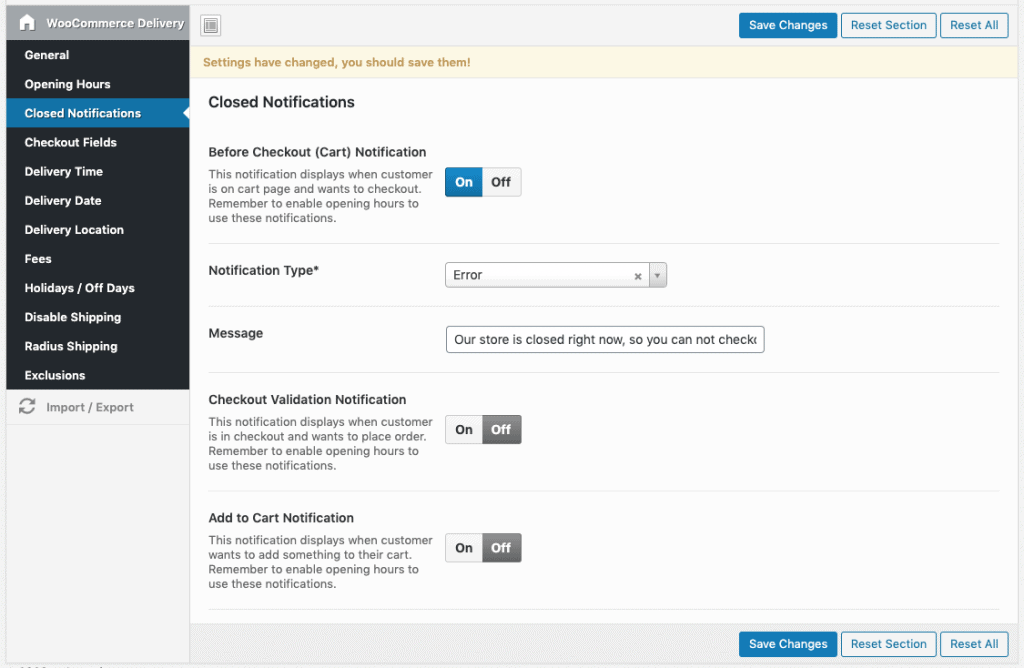Open the Opening Hours section
Image resolution: width=1024 pixels, height=668 pixels.
click(x=67, y=84)
